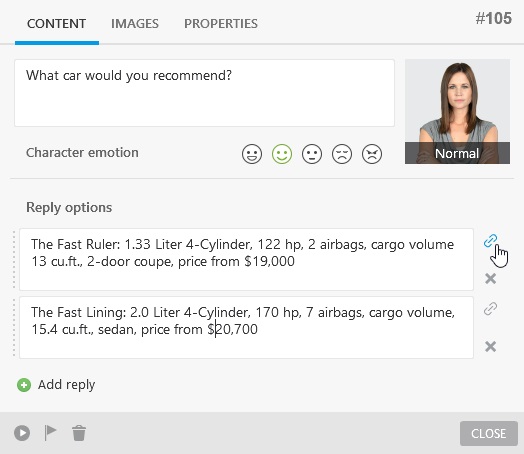
Task: Click the character portrait labeled Normal
Action: coord(457,112)
